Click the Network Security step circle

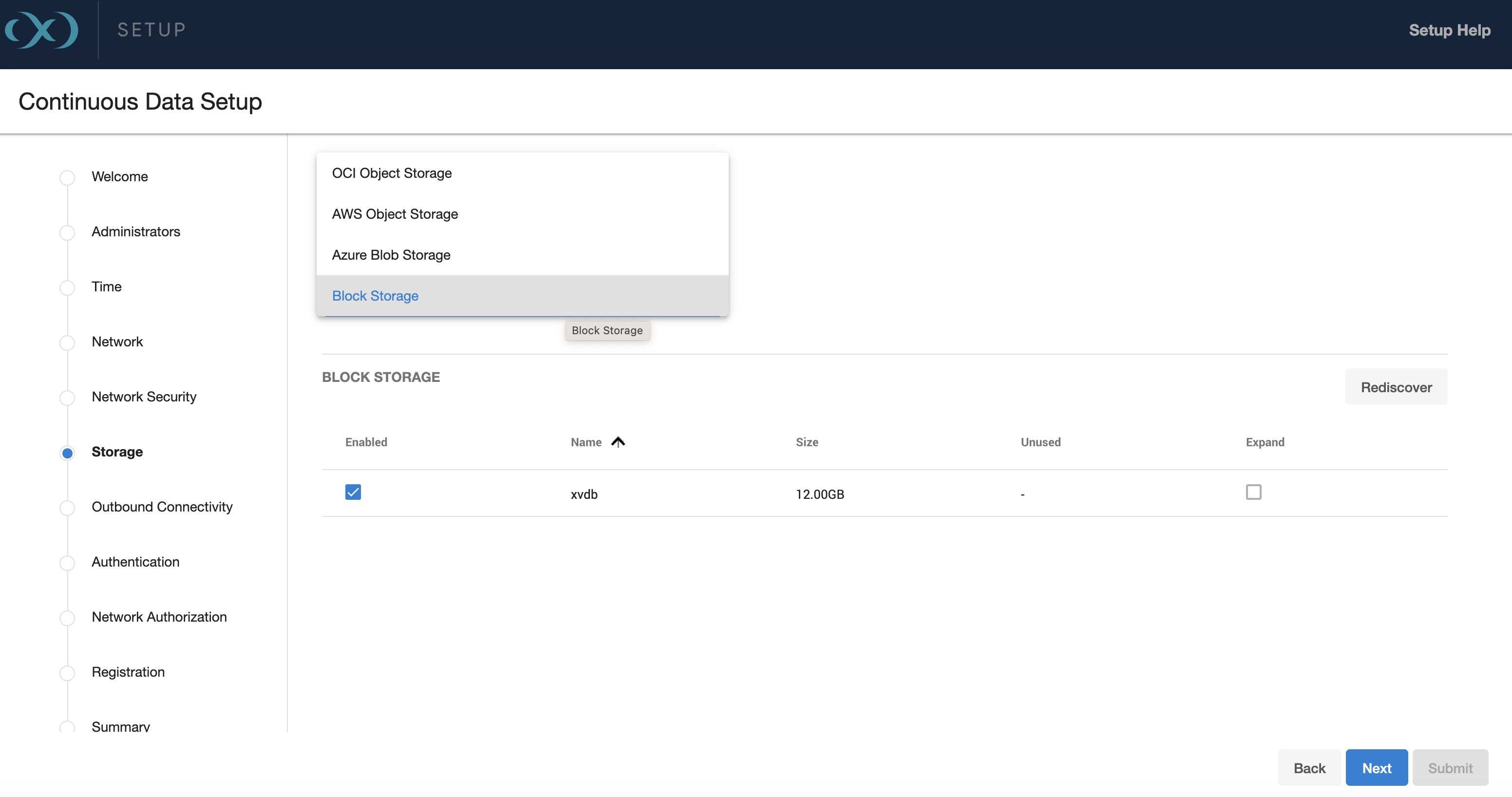(x=68, y=398)
